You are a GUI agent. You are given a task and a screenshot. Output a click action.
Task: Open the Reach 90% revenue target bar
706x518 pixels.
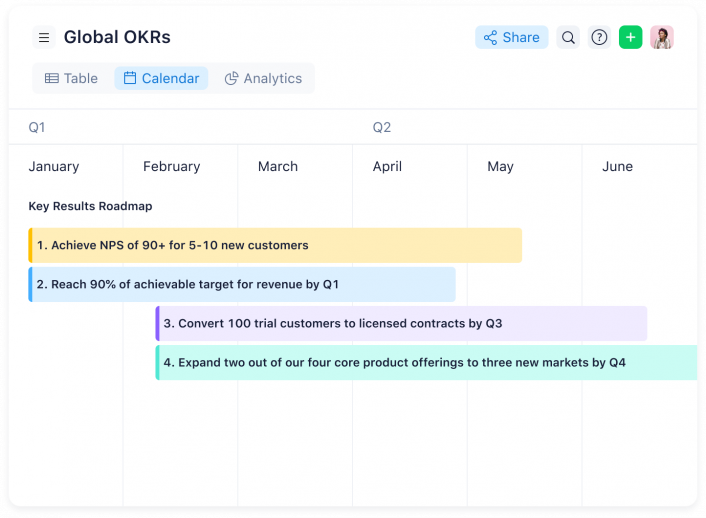[242, 284]
